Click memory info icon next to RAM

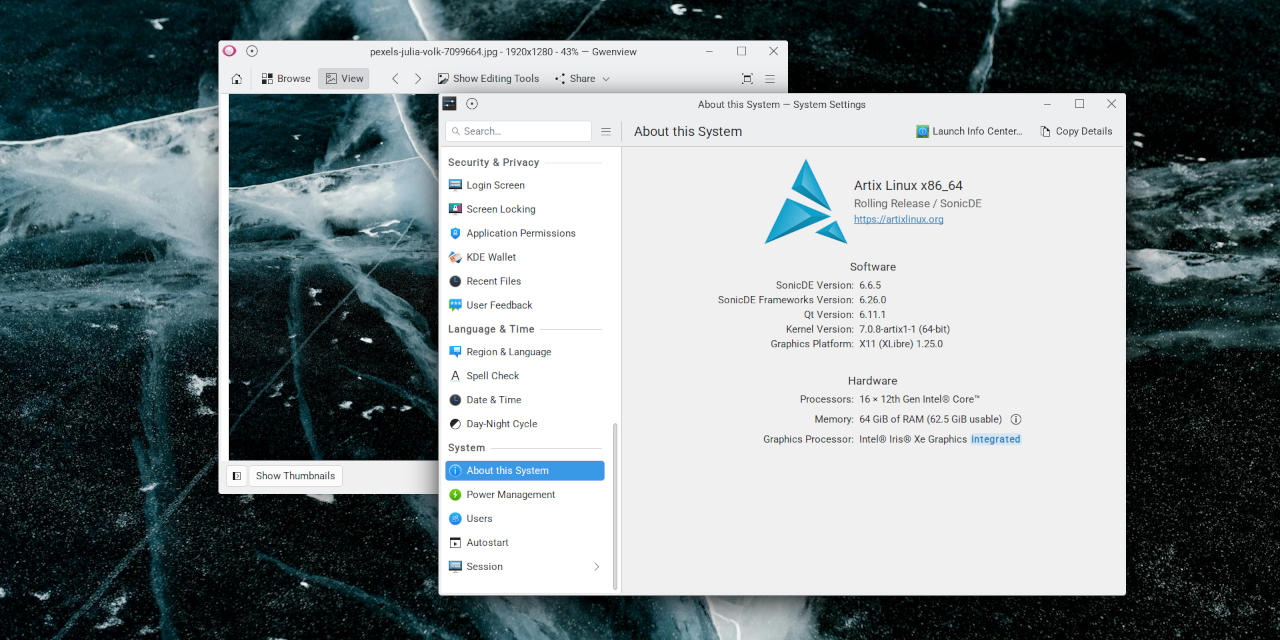point(1016,420)
